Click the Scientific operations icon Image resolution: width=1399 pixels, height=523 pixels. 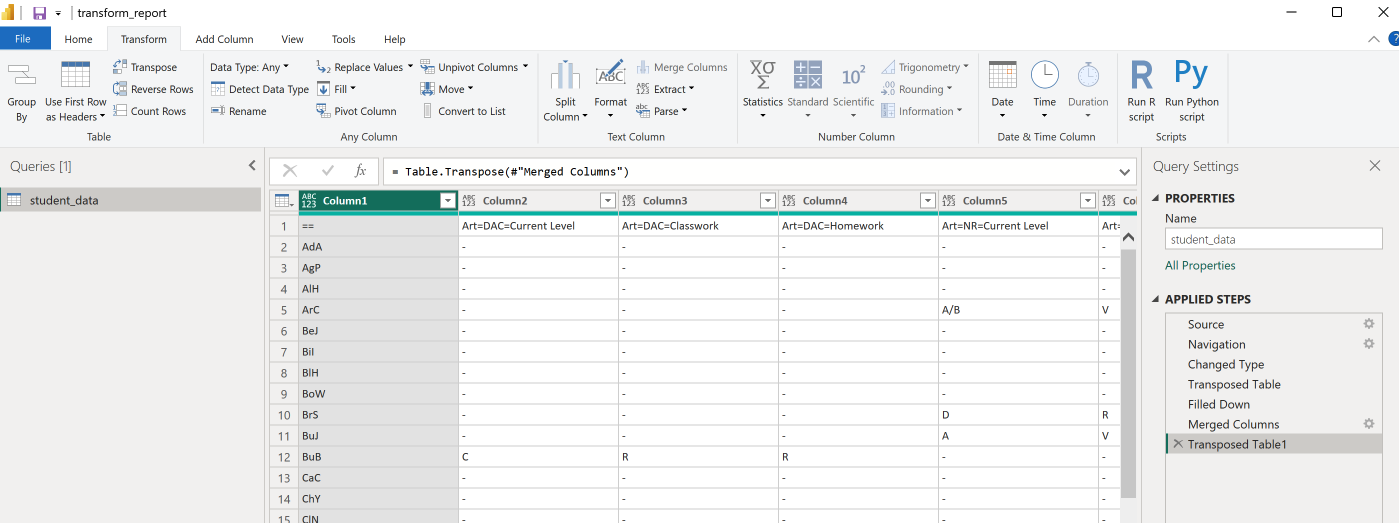tap(853, 75)
